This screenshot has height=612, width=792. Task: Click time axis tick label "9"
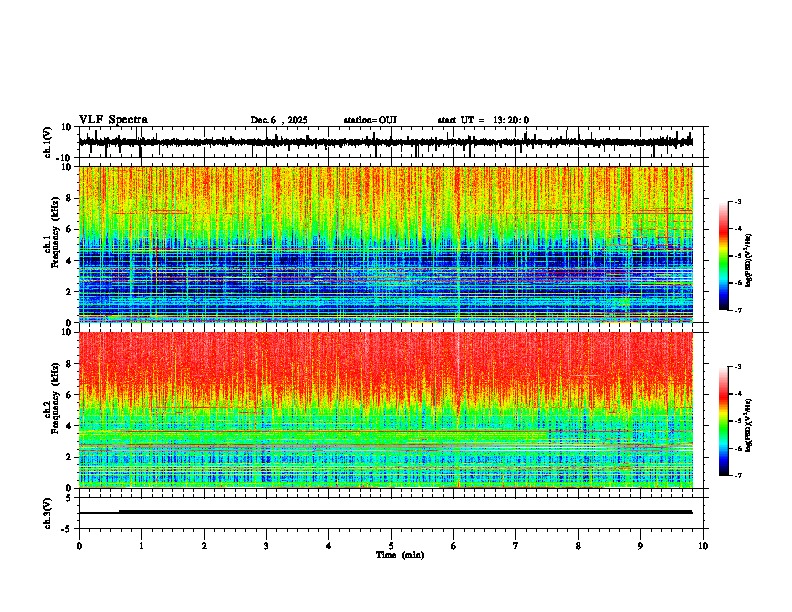click(x=640, y=546)
